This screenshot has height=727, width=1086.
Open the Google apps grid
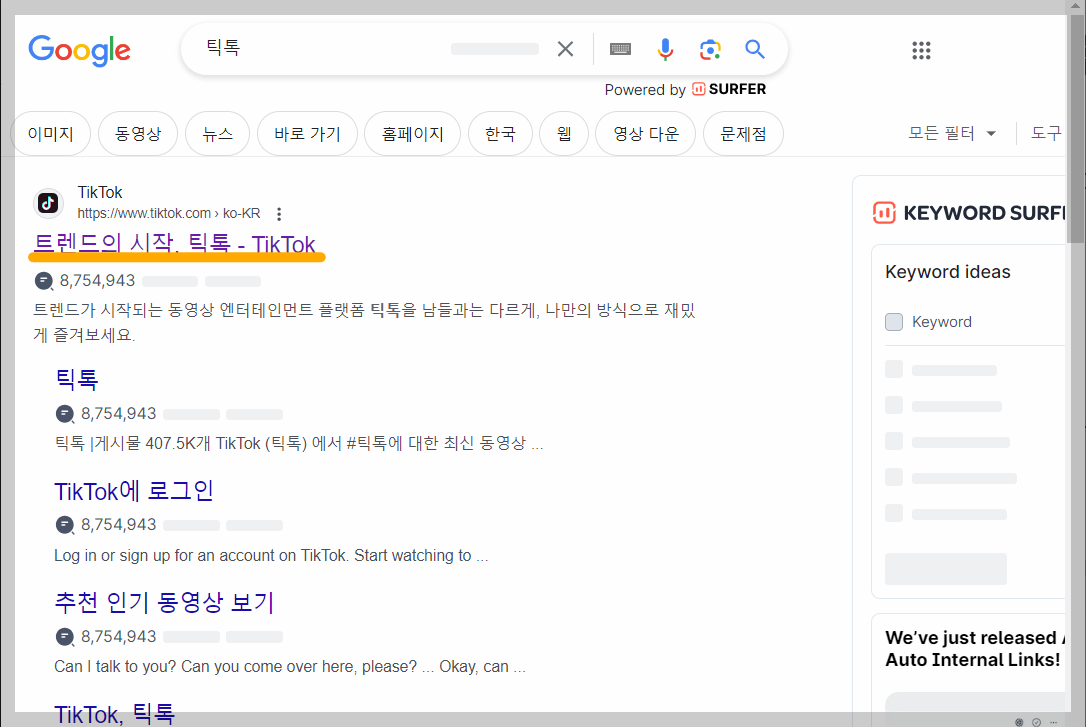pos(921,50)
